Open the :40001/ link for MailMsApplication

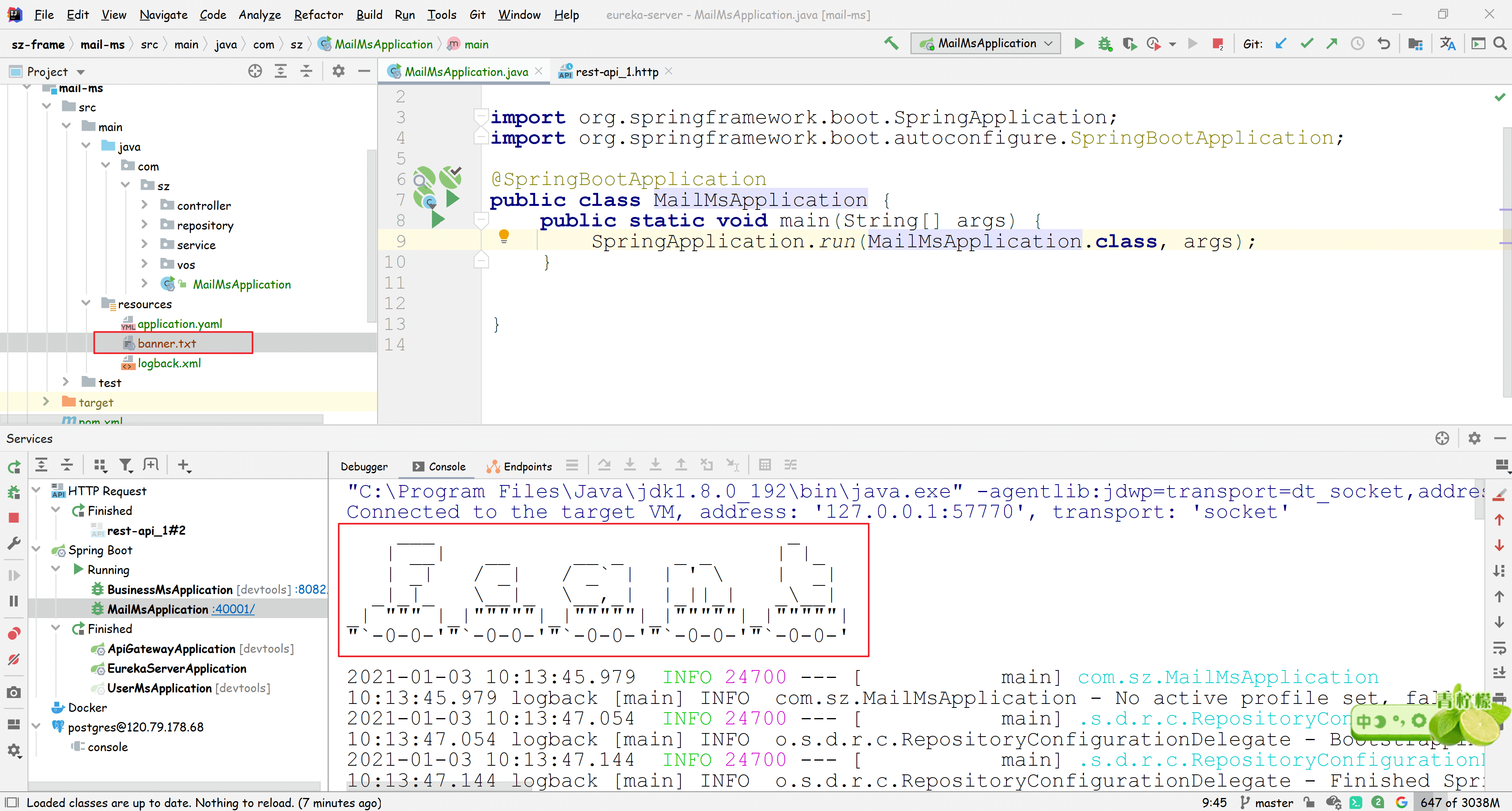(x=233, y=609)
